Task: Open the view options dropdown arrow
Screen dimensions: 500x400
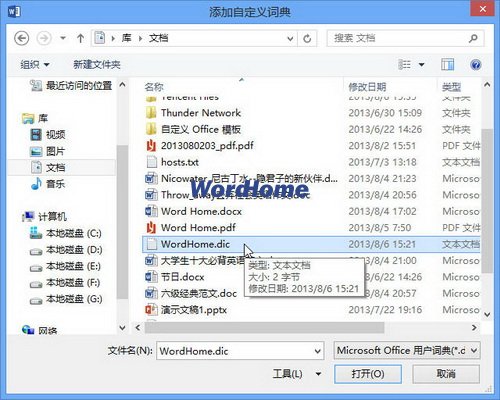Action: [x=422, y=65]
